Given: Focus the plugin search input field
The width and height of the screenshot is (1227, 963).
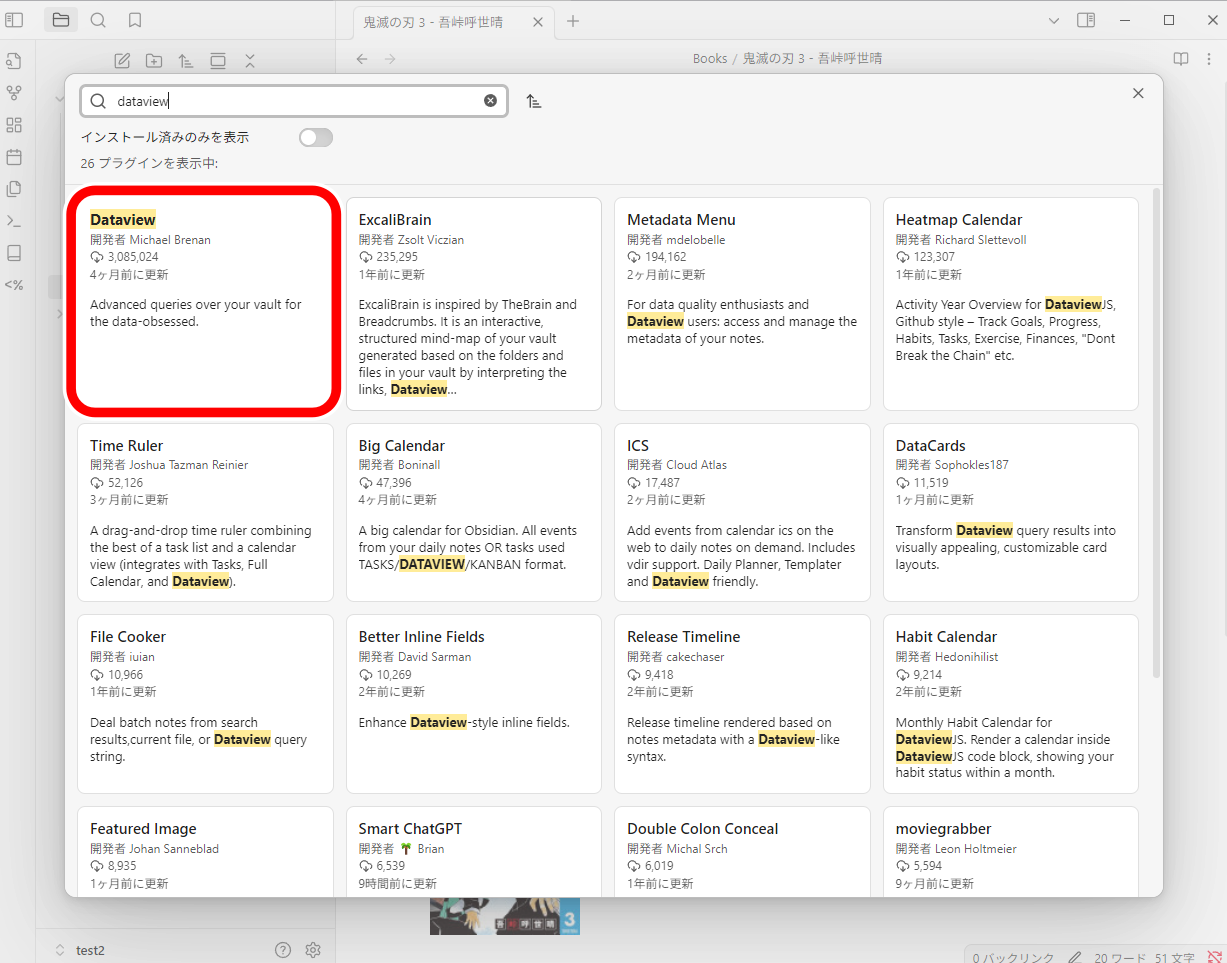Looking at the screenshot, I should tap(294, 101).
